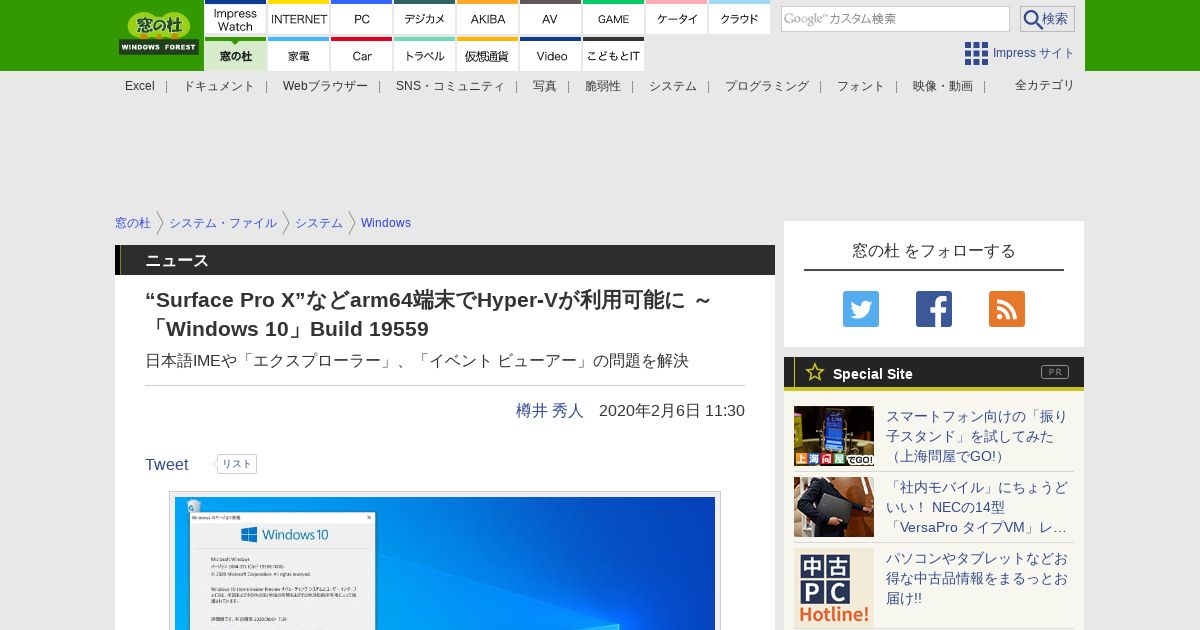Open the Windows 10 screenshot image
1200x630 pixels.
(x=445, y=561)
